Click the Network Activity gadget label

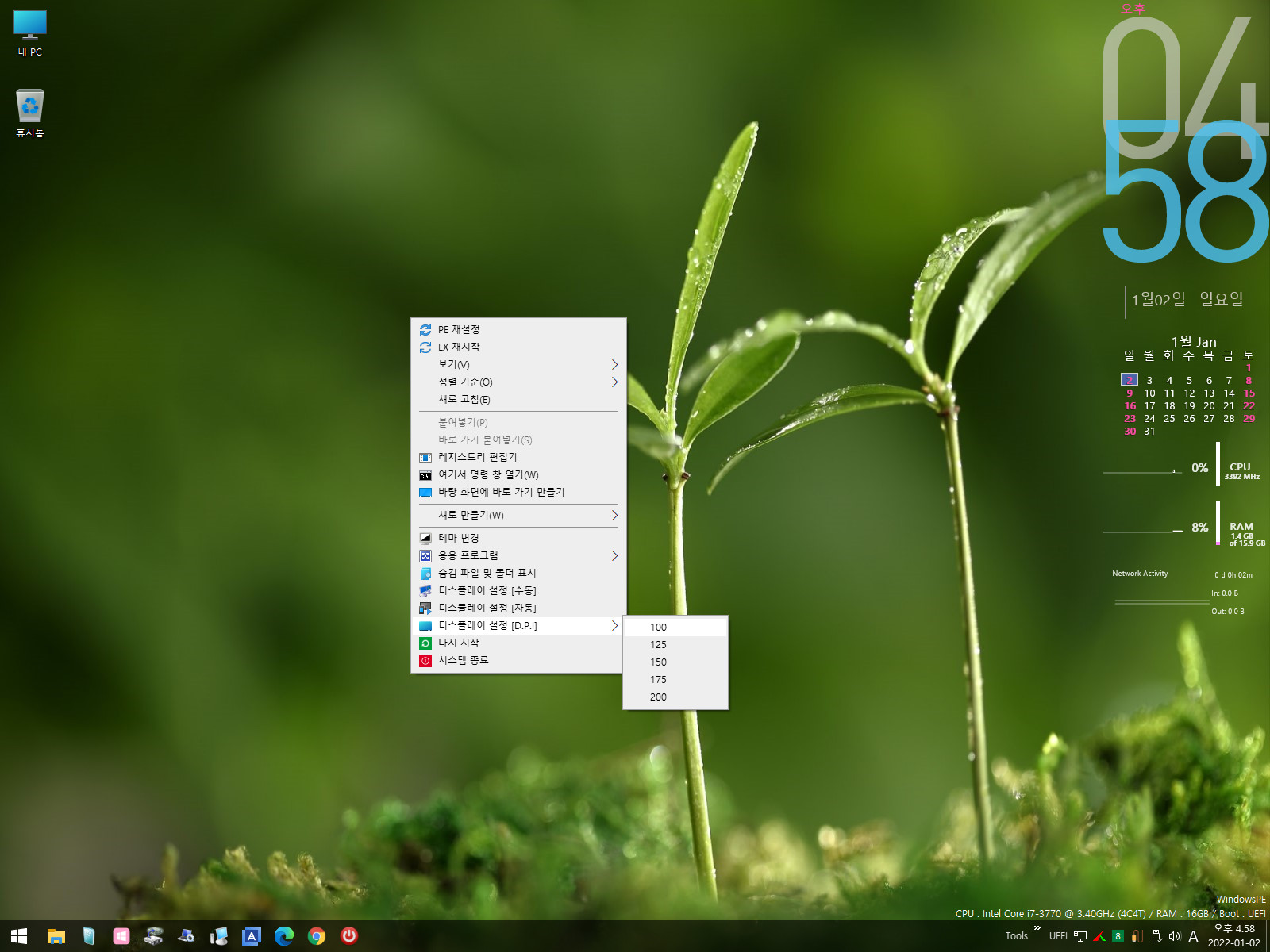pos(1140,574)
